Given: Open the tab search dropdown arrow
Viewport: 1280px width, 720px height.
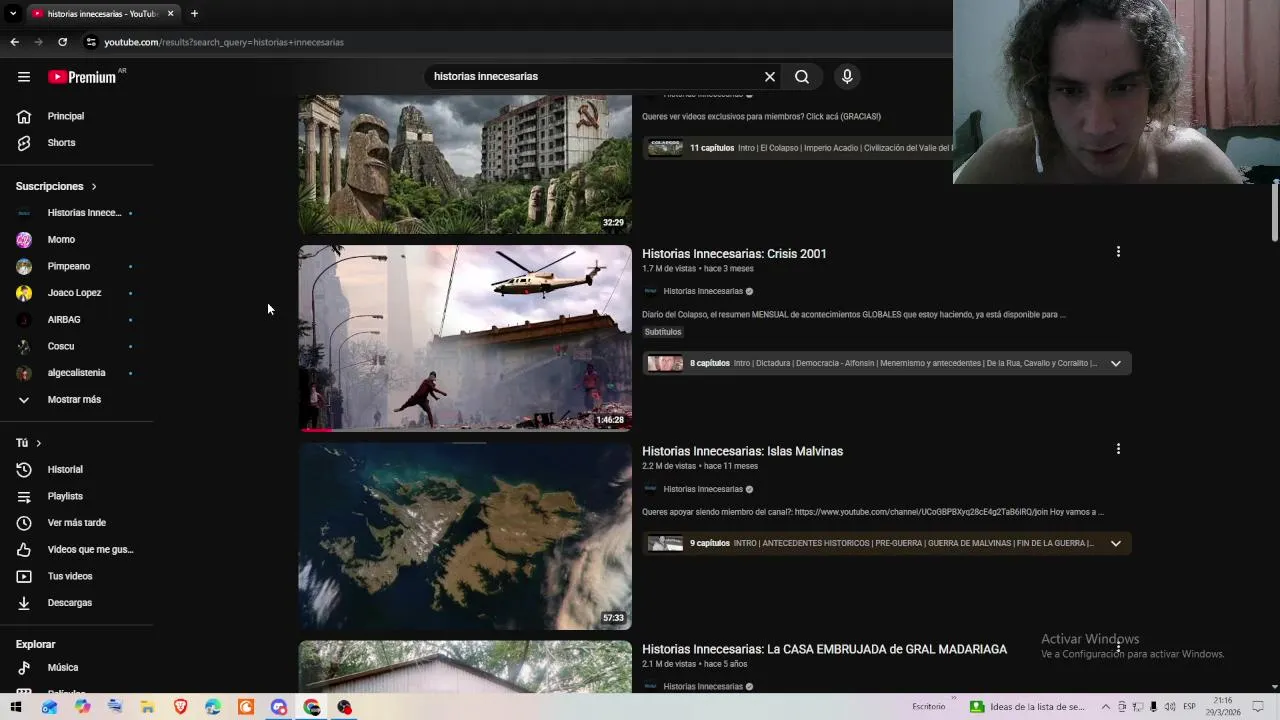Looking at the screenshot, I should click(12, 13).
